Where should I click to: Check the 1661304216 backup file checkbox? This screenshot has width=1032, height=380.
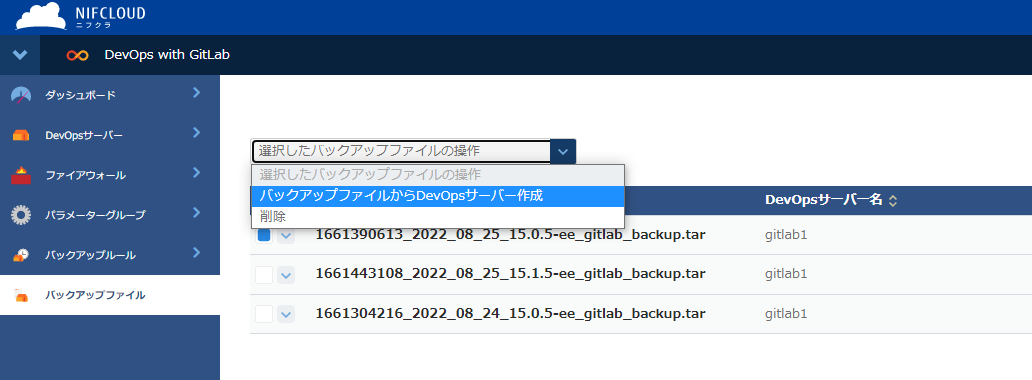[x=264, y=314]
